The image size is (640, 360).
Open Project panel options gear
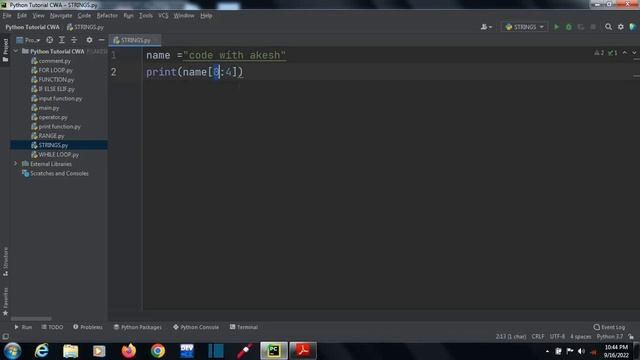[x=89, y=40]
